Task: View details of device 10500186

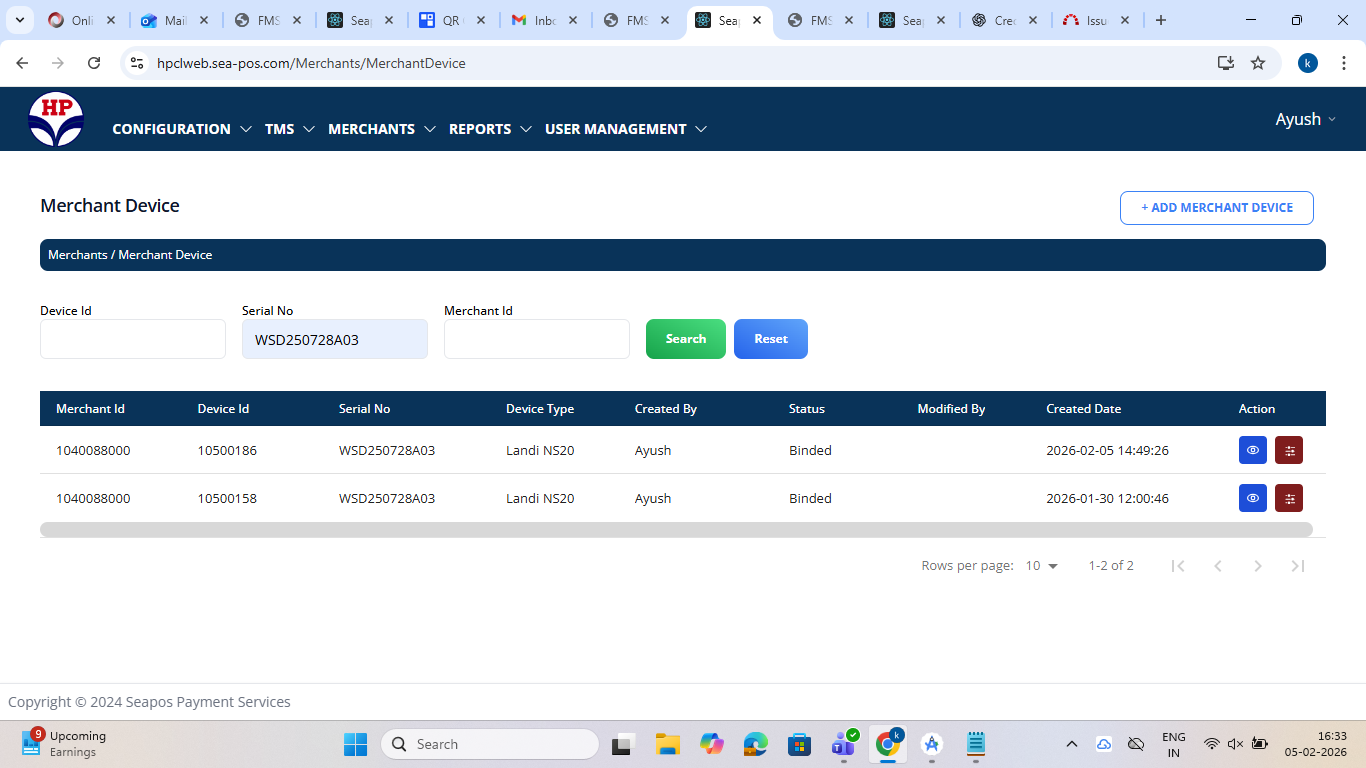Action: tap(1252, 450)
